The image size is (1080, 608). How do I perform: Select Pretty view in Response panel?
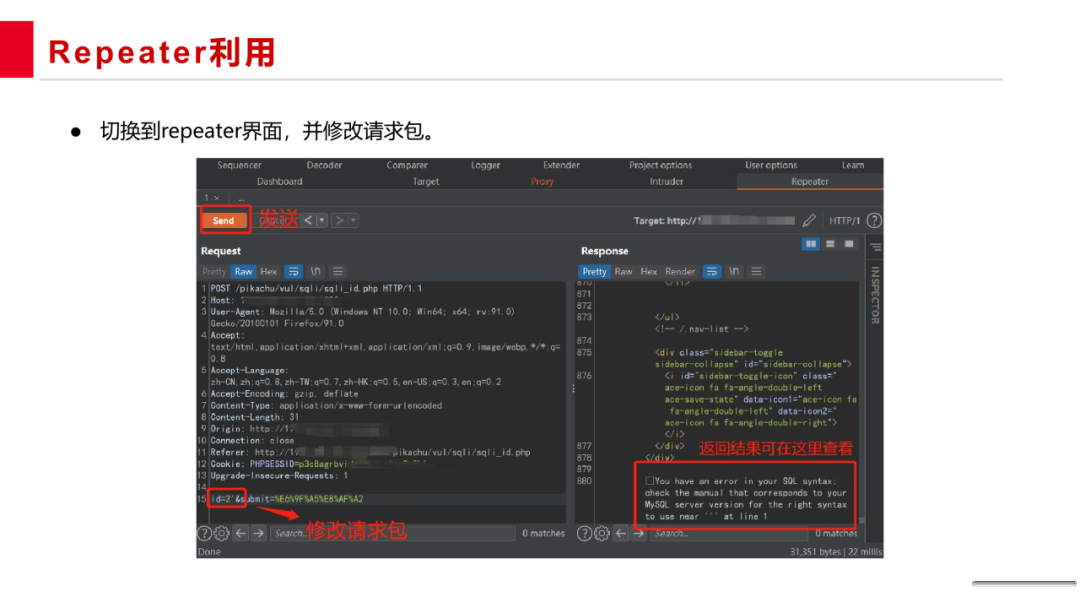click(x=594, y=271)
